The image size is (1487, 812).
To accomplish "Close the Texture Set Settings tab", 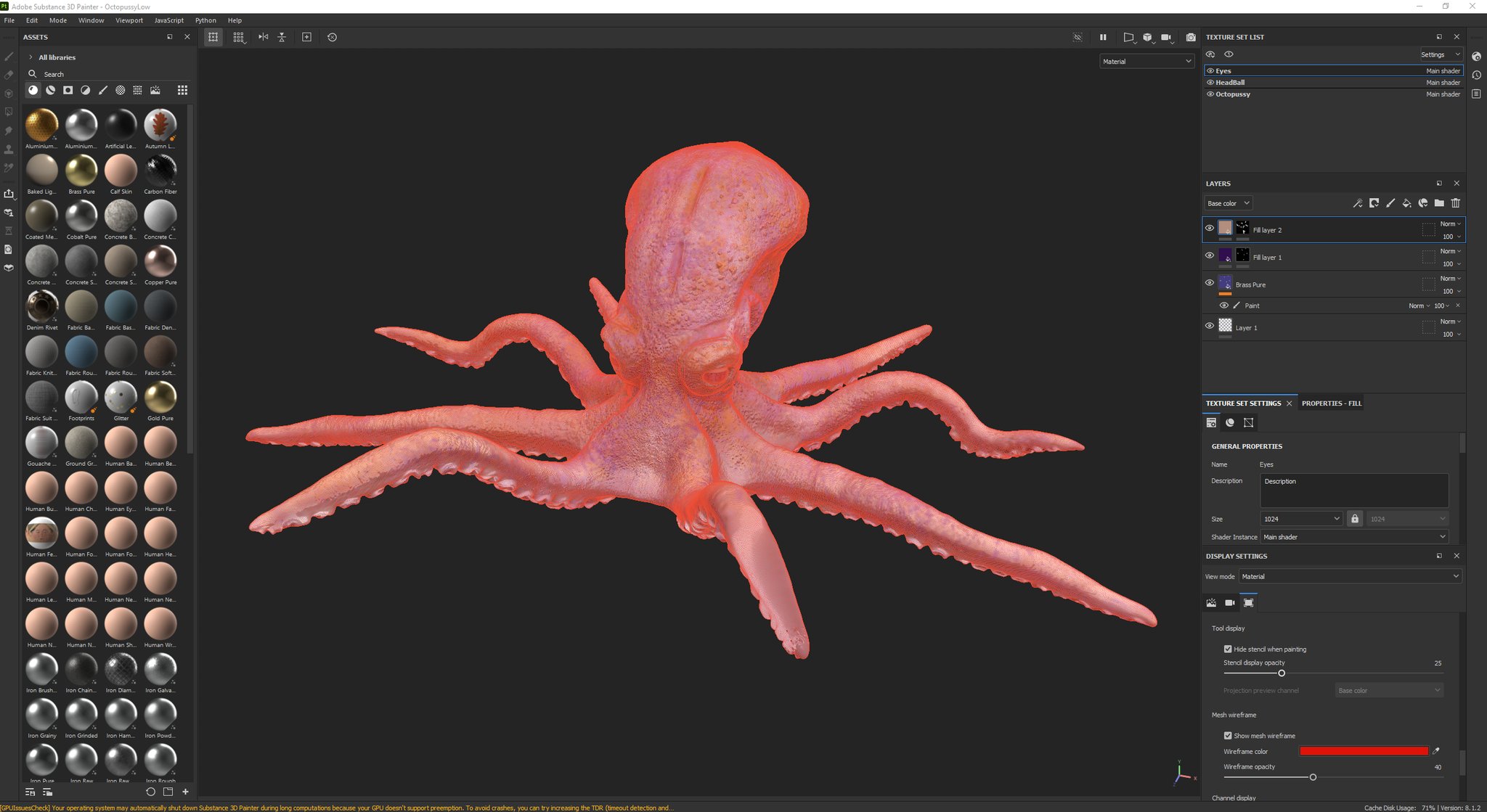I will tap(1290, 403).
